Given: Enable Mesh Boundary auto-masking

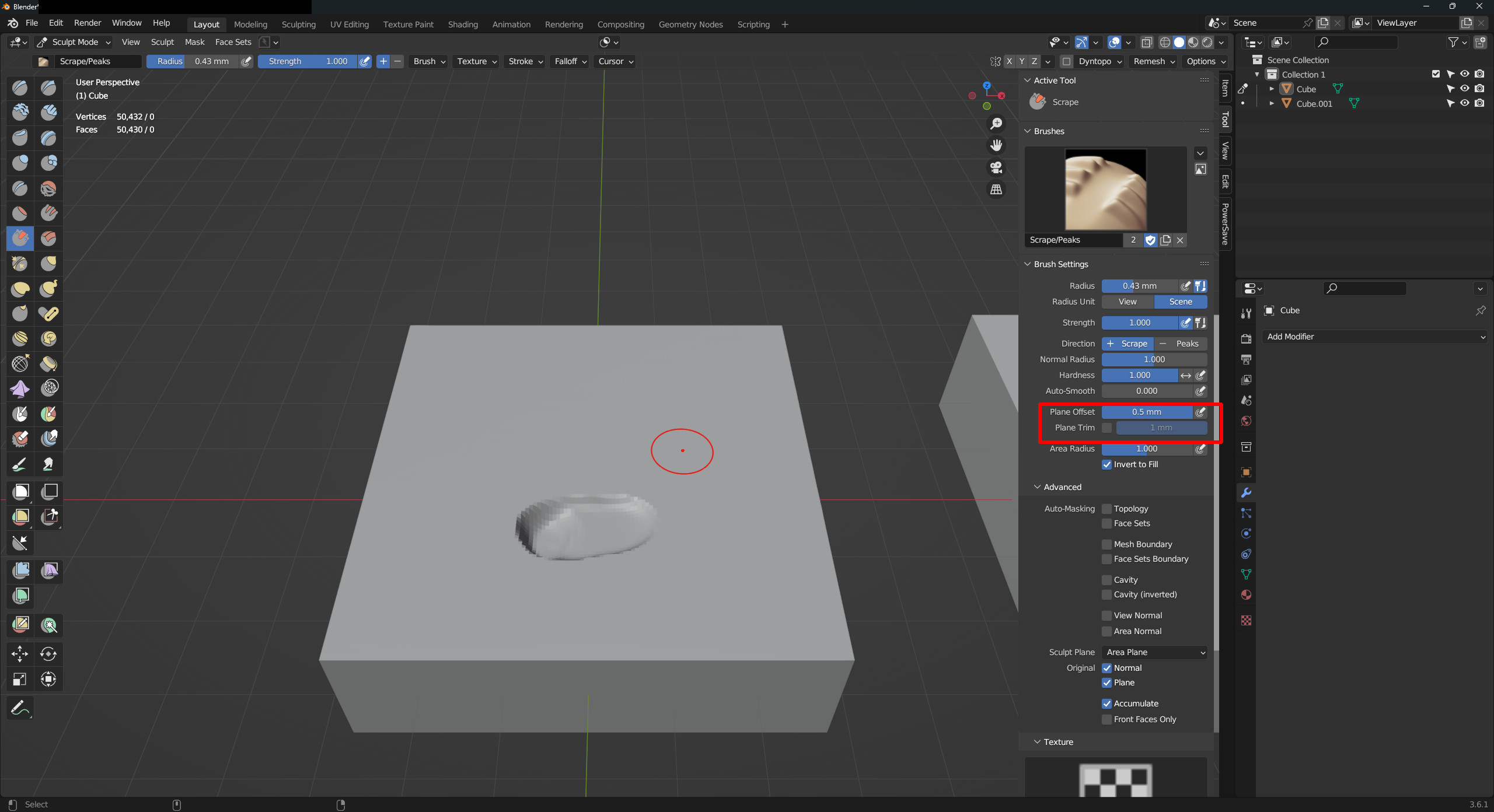Looking at the screenshot, I should 1106,545.
